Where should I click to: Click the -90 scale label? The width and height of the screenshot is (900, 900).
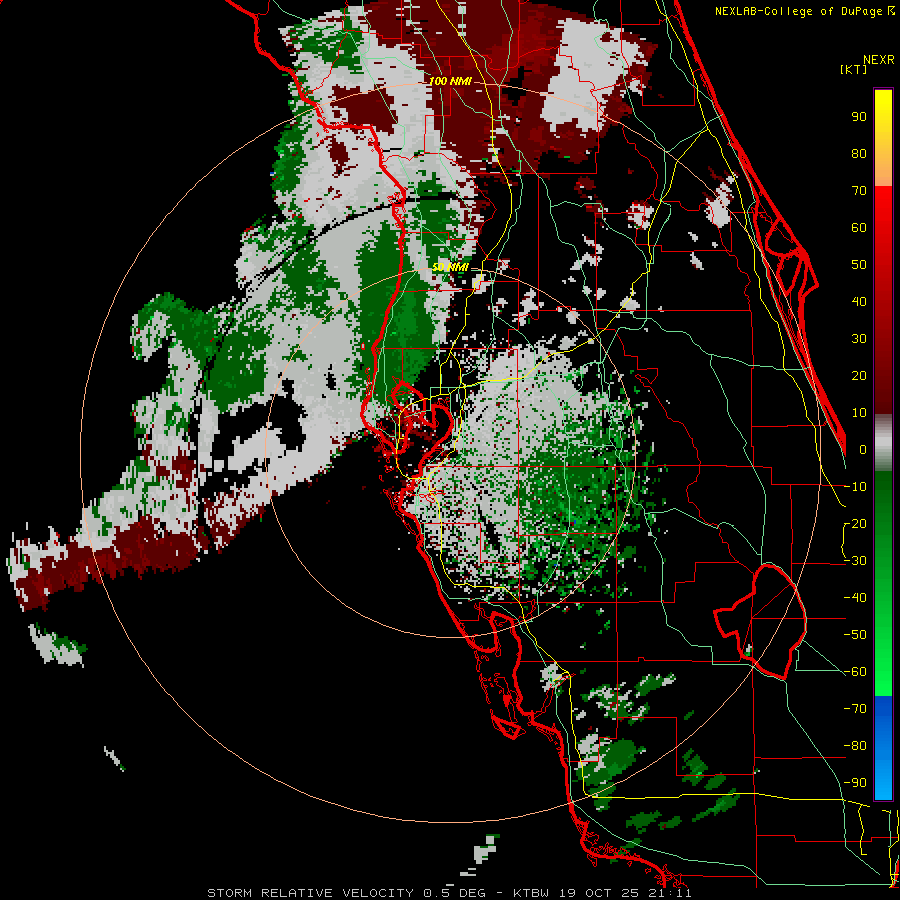[855, 783]
